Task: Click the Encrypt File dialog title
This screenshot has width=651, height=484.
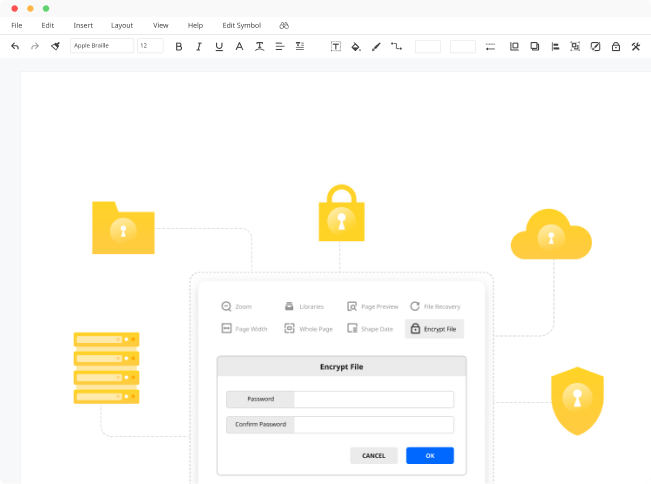Action: (341, 367)
